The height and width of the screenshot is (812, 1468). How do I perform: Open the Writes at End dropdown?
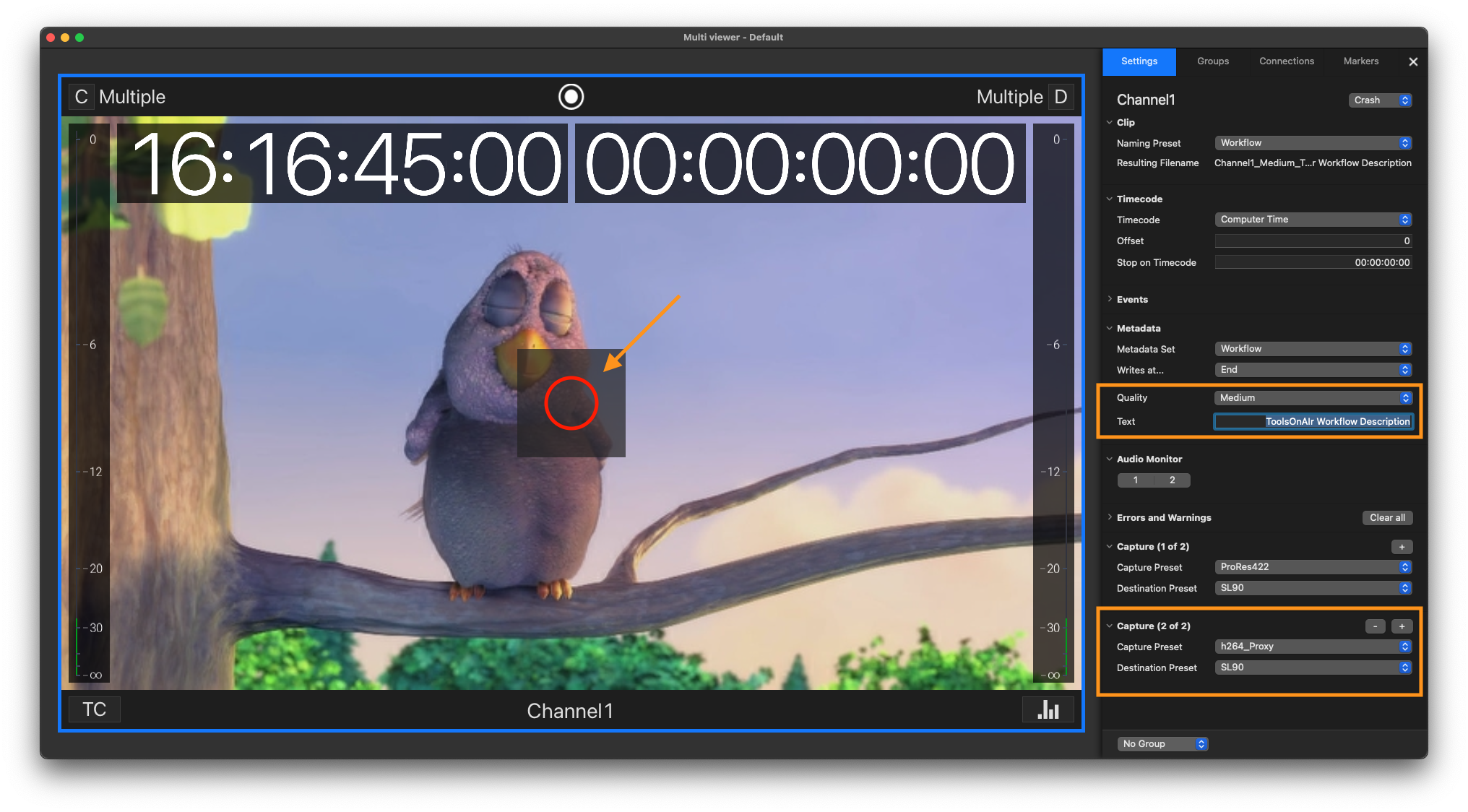pyautogui.click(x=1313, y=370)
